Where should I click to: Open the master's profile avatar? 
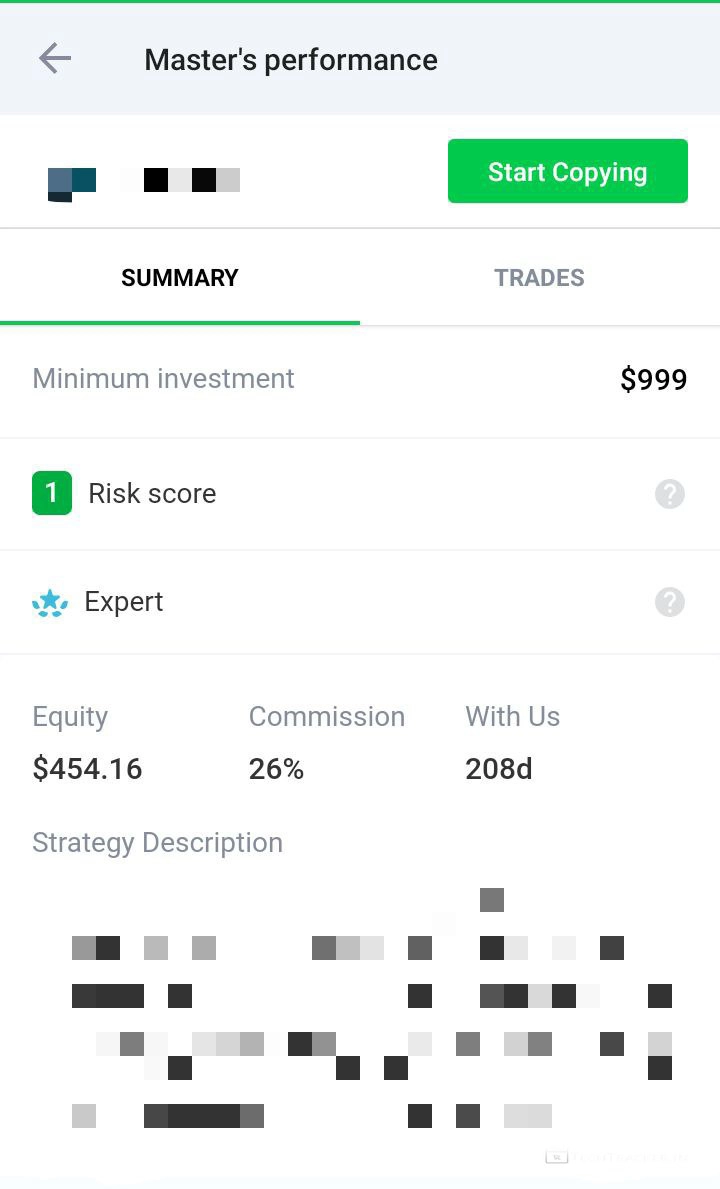point(71,183)
